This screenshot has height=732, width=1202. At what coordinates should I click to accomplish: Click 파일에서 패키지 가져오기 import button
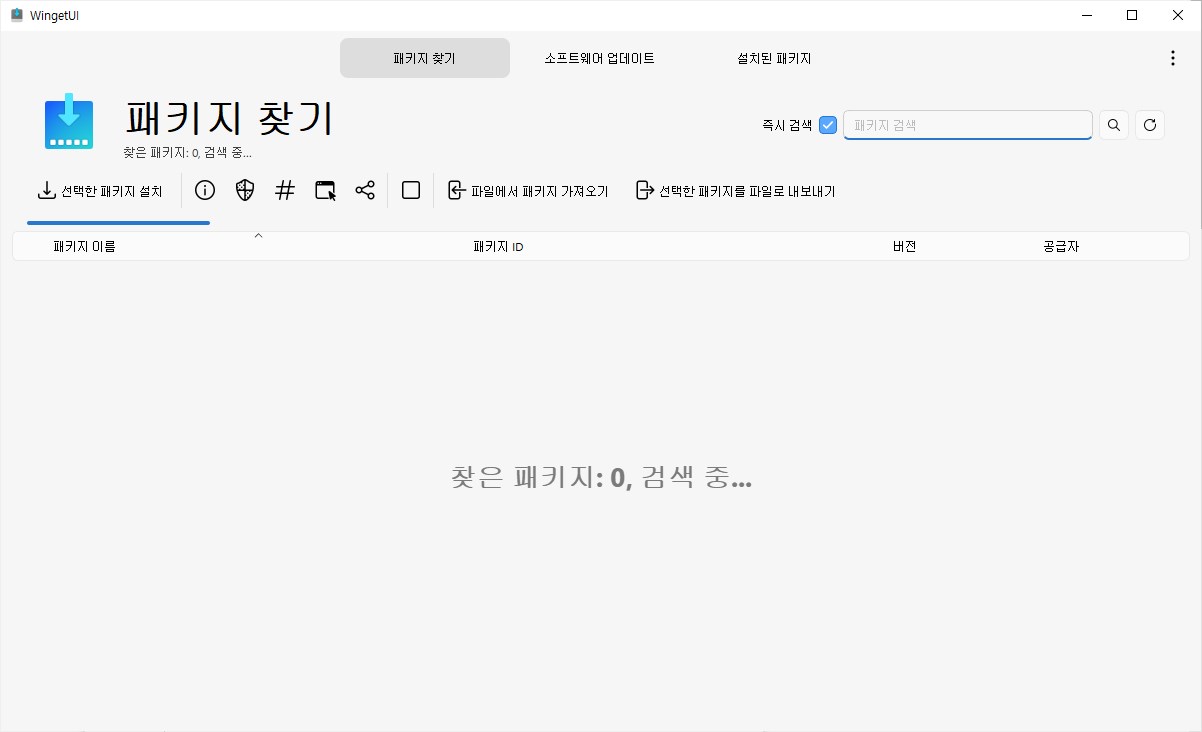point(528,189)
